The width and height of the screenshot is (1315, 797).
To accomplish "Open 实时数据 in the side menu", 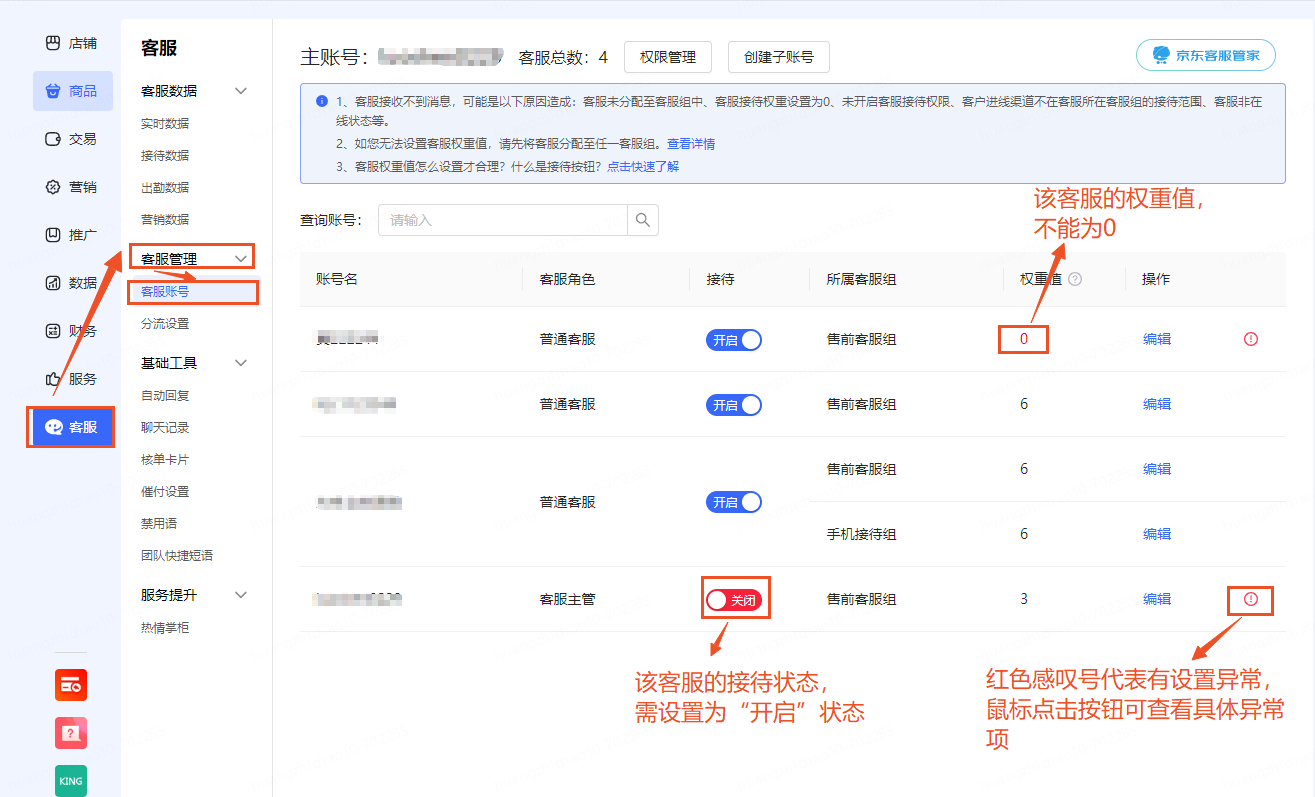I will (x=165, y=124).
